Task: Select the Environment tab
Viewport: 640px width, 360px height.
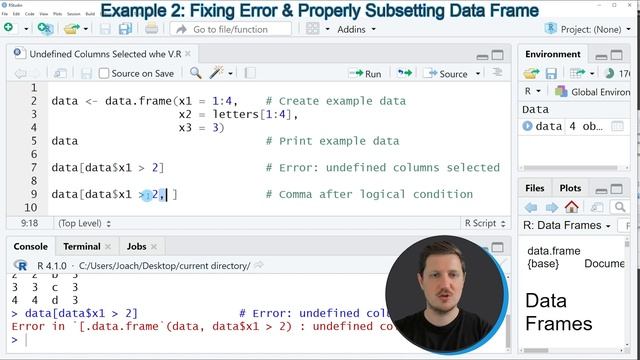Action: click(553, 54)
